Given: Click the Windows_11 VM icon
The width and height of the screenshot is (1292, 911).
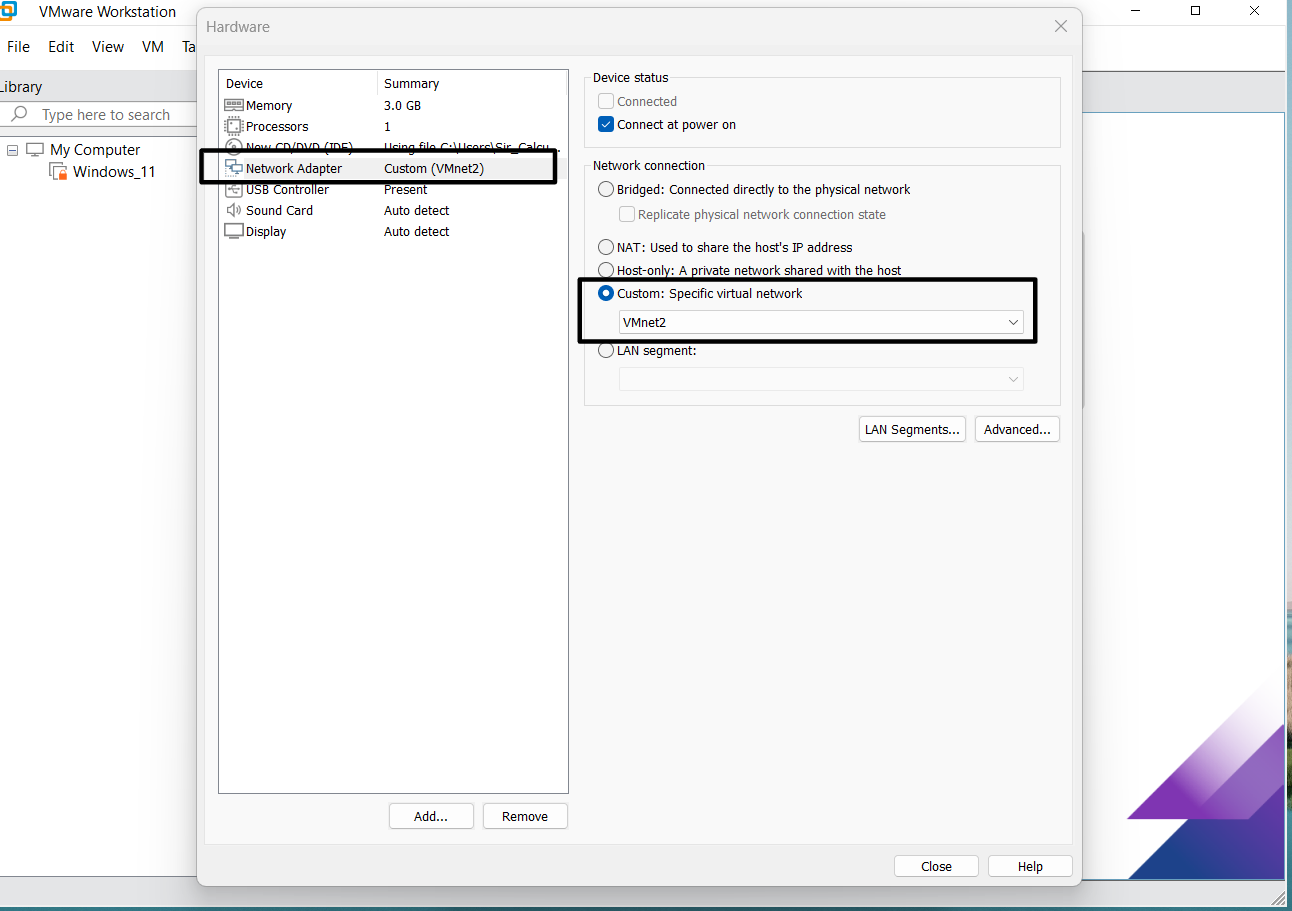Looking at the screenshot, I should [x=58, y=171].
